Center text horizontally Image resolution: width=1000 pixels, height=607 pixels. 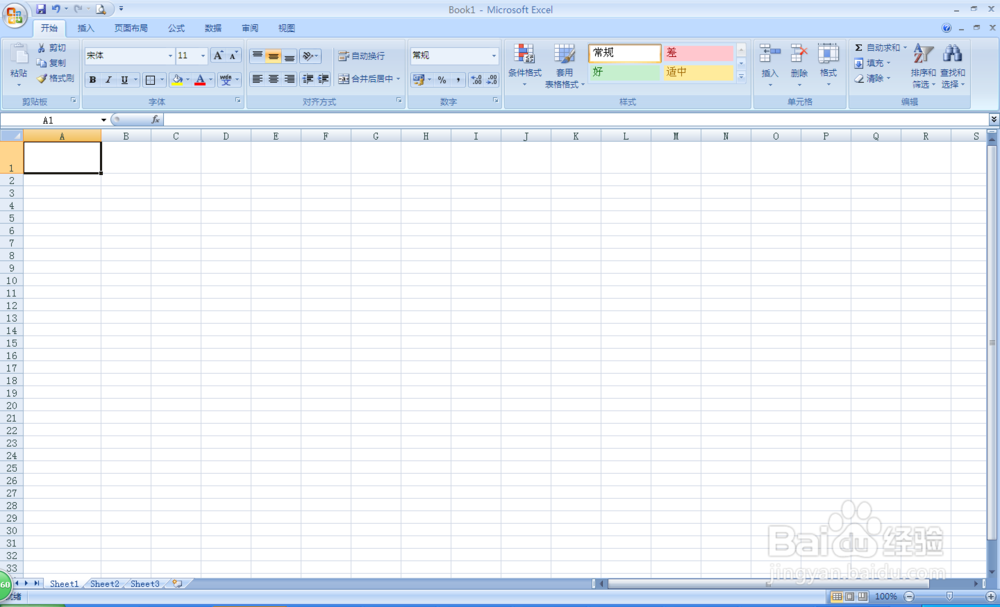273,79
